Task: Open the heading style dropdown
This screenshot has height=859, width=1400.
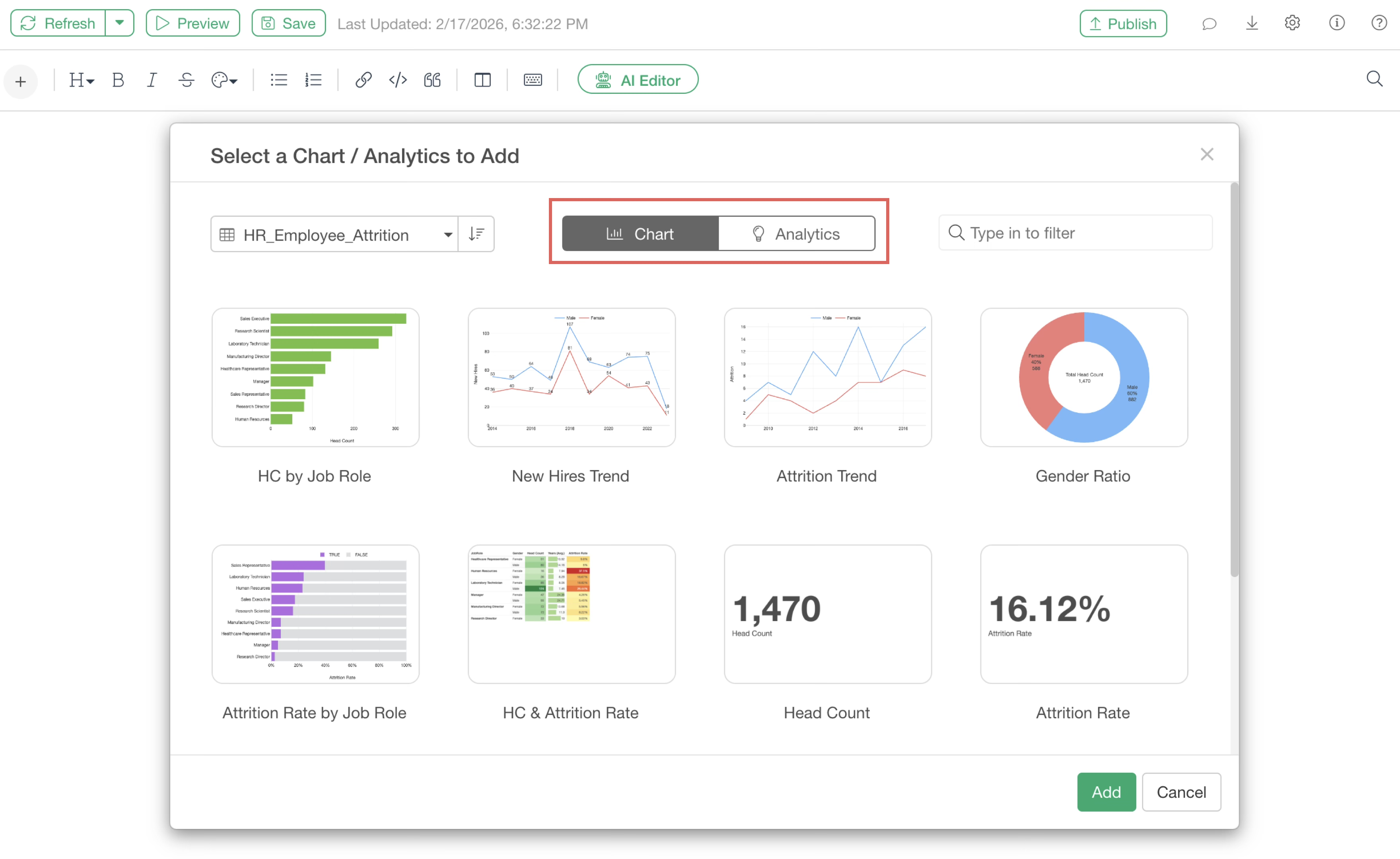Action: (81, 80)
